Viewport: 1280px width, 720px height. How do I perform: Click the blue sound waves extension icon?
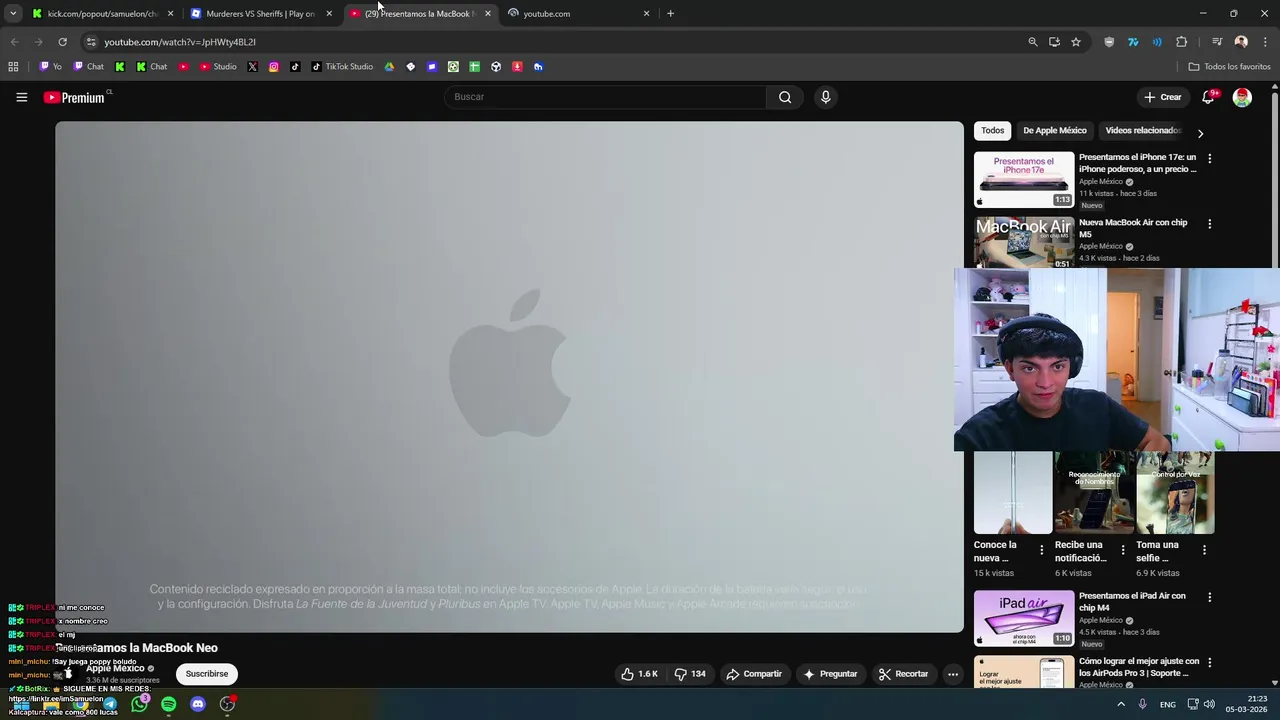[x=1157, y=42]
